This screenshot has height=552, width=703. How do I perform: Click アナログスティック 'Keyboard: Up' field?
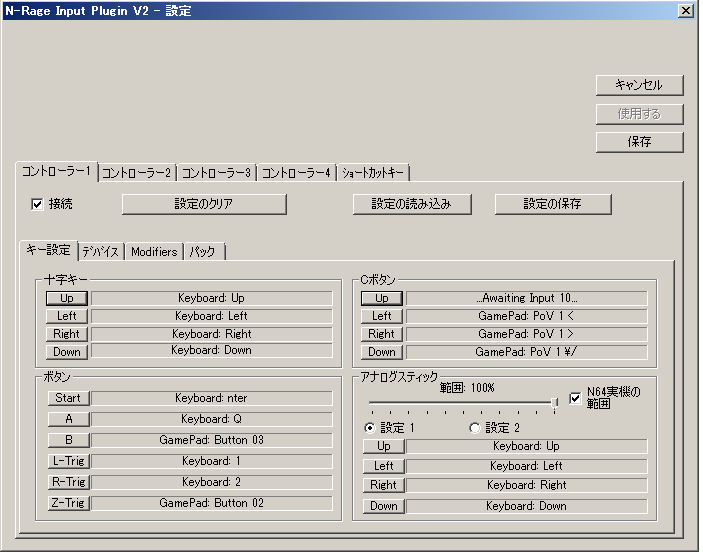526,446
